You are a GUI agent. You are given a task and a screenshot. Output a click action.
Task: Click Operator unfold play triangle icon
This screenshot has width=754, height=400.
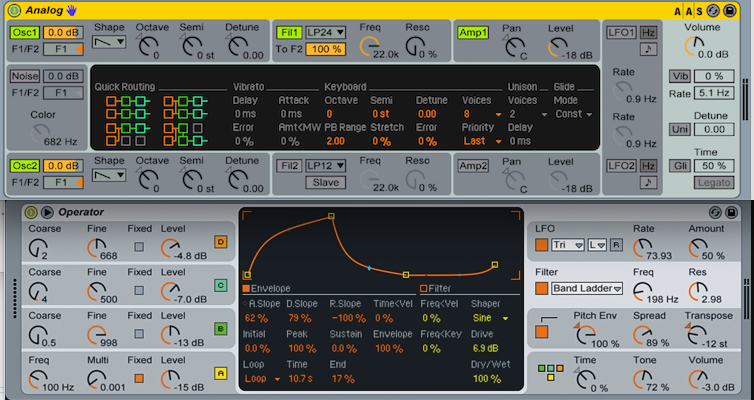coord(47,212)
